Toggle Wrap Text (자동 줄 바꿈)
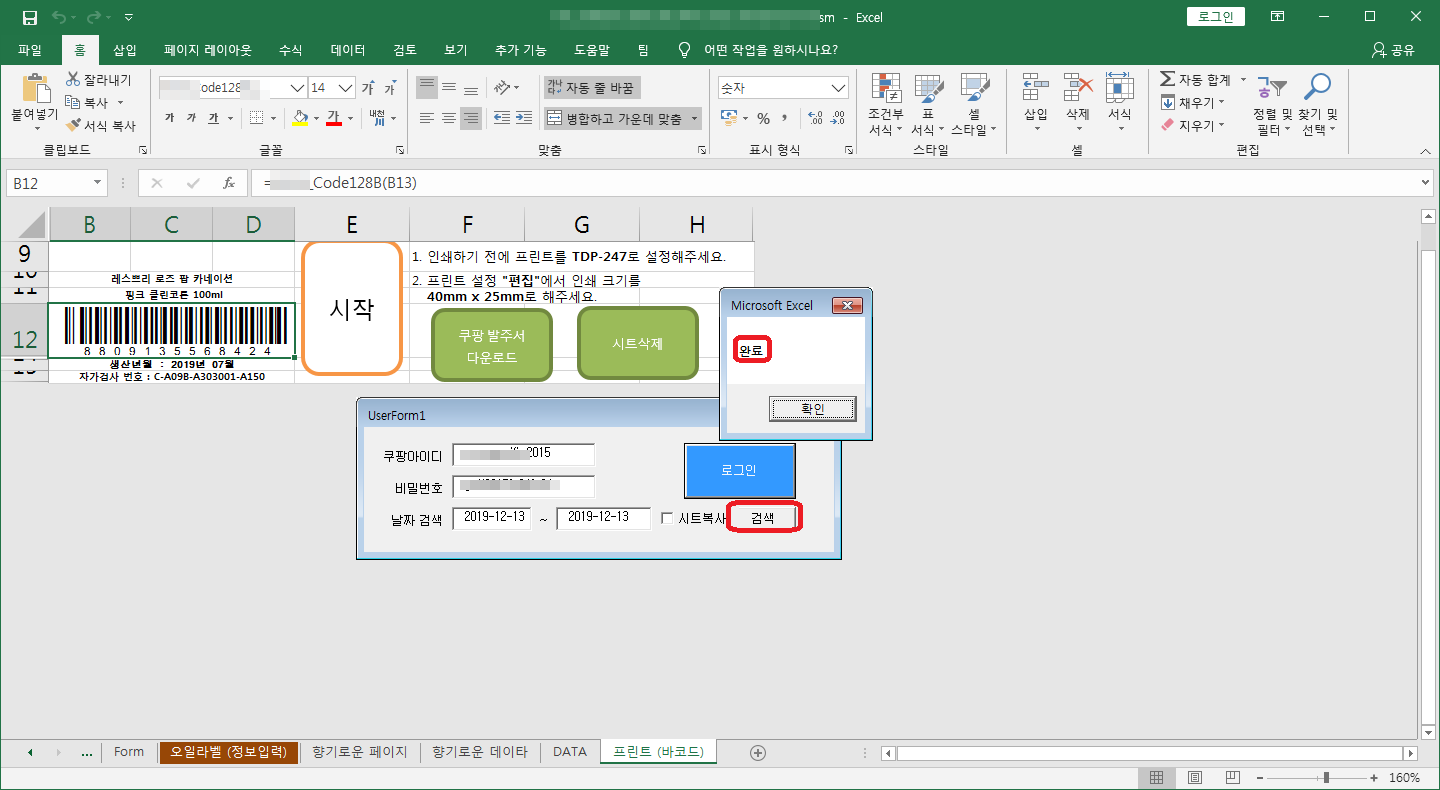 point(591,88)
